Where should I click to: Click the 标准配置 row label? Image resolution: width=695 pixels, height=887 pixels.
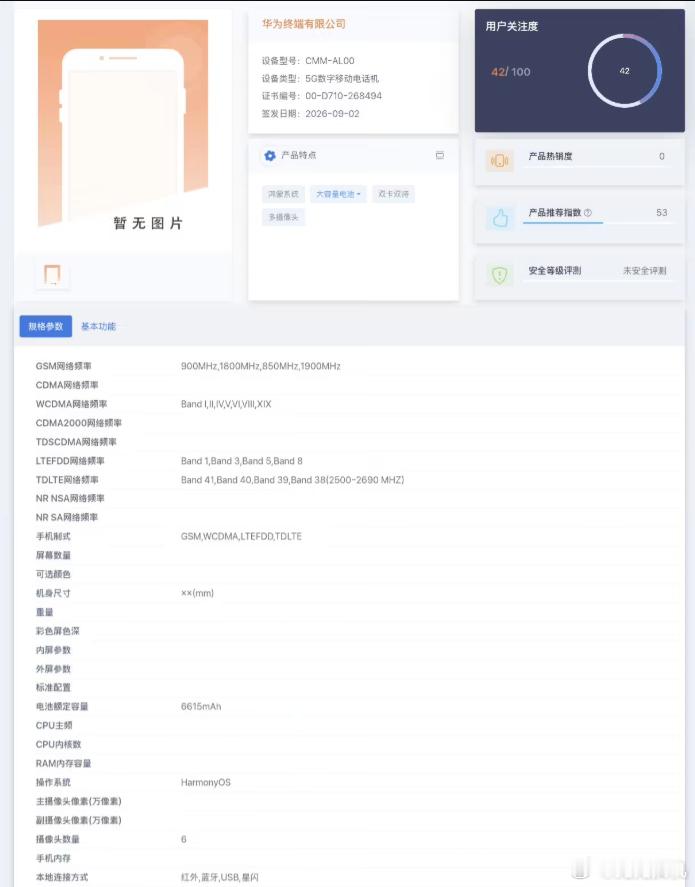[x=53, y=688]
